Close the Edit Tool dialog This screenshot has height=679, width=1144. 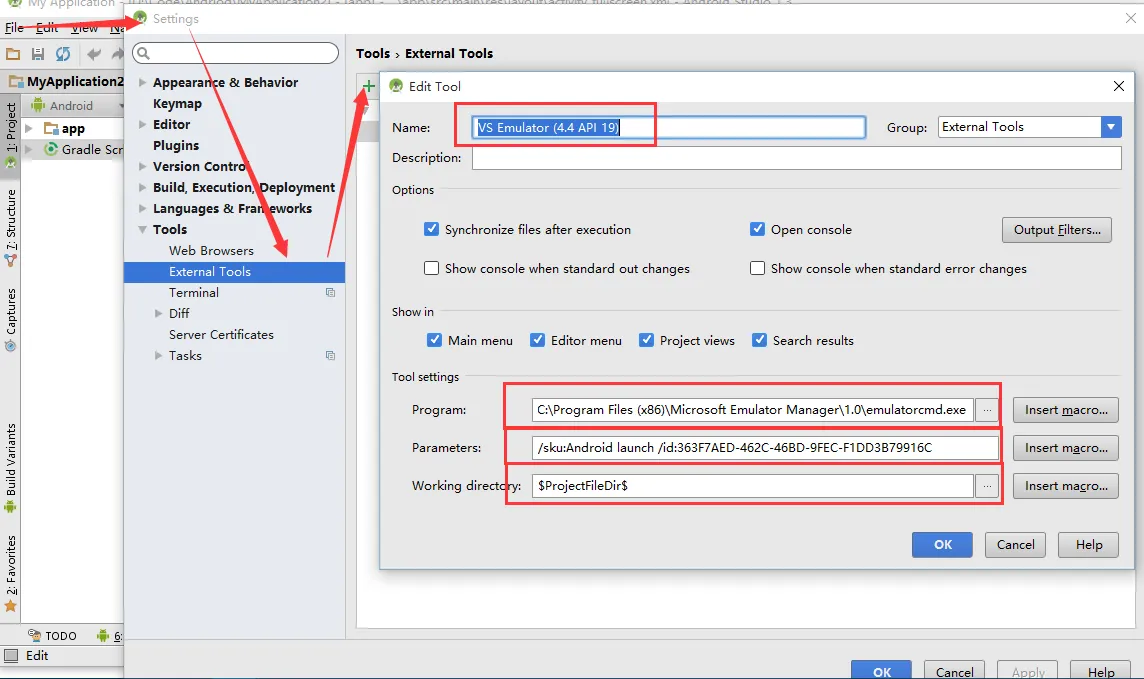tap(1118, 86)
